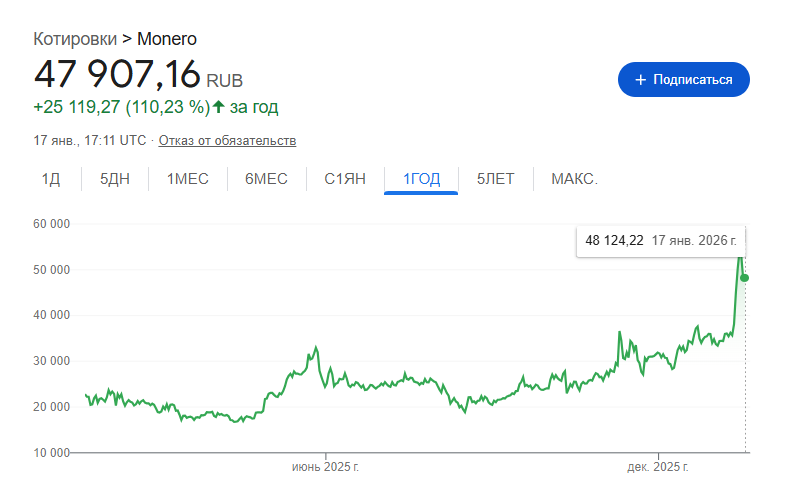Show the МАКС. full history tab
Viewport: 802px width, 478px height.
(574, 179)
